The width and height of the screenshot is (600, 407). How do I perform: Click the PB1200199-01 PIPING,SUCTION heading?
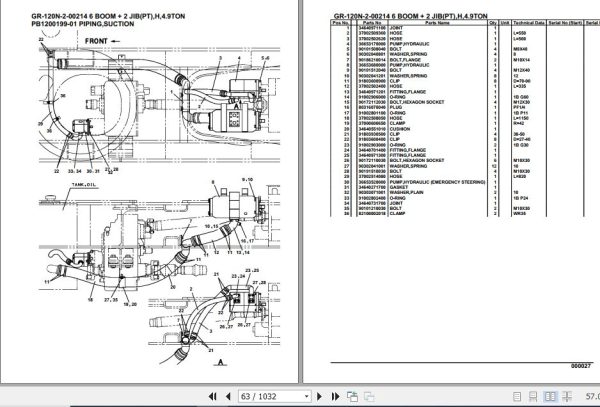83,24
